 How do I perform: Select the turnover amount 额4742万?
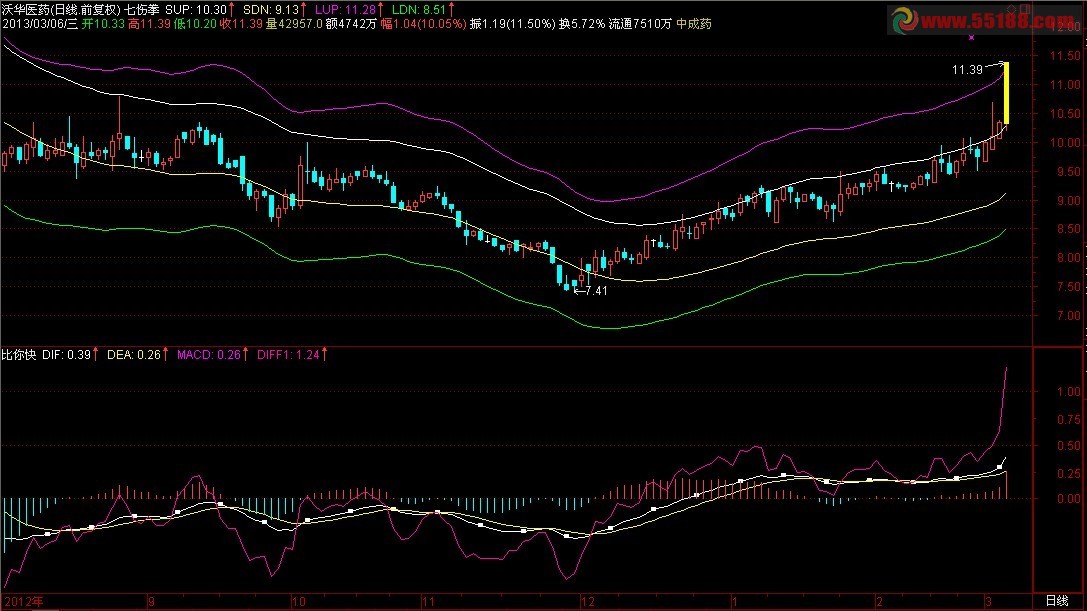(x=351, y=24)
